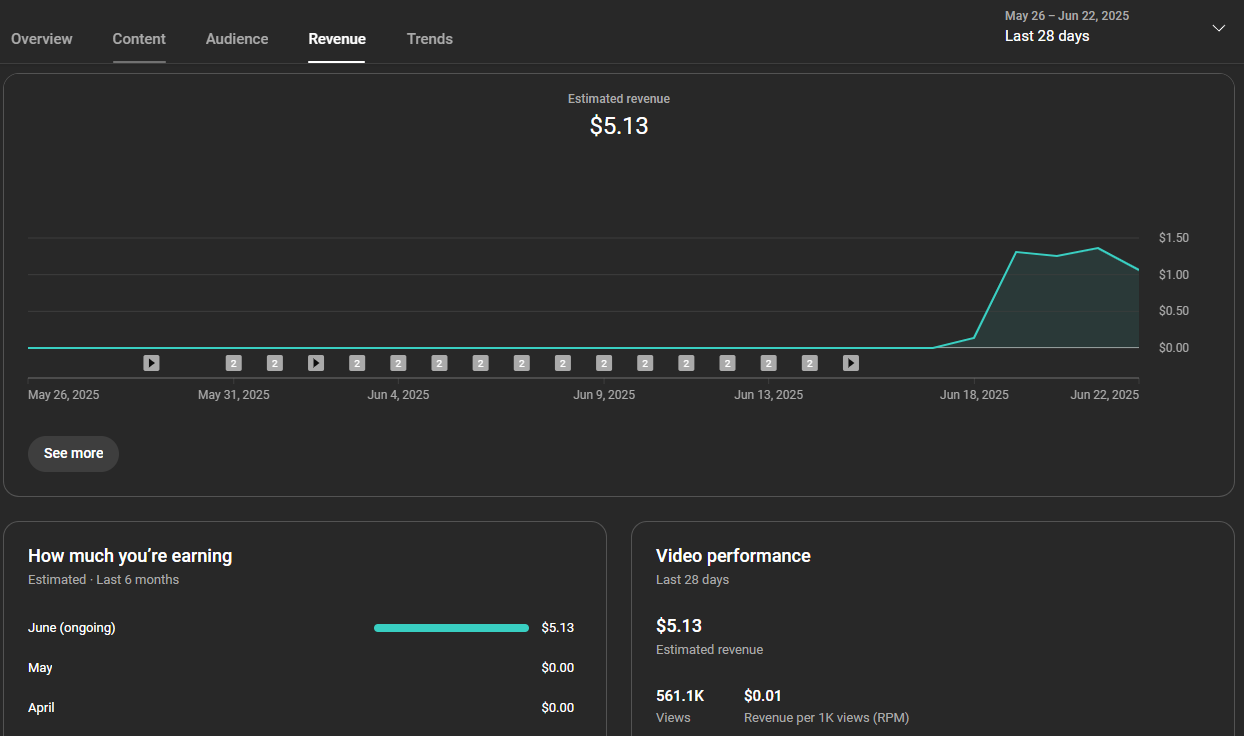Click the May earnings row

tap(301, 668)
